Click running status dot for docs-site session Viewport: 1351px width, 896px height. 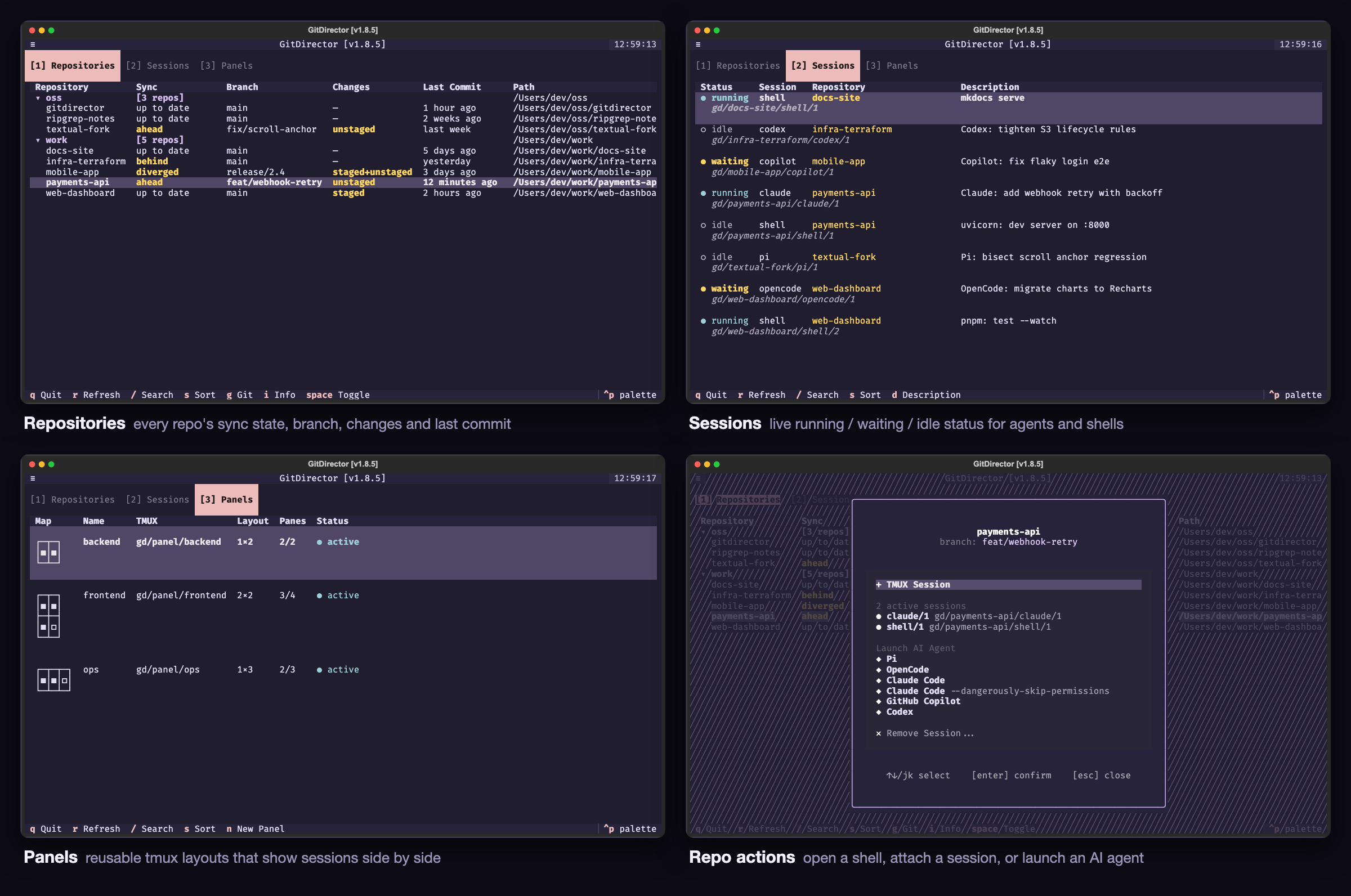click(704, 98)
